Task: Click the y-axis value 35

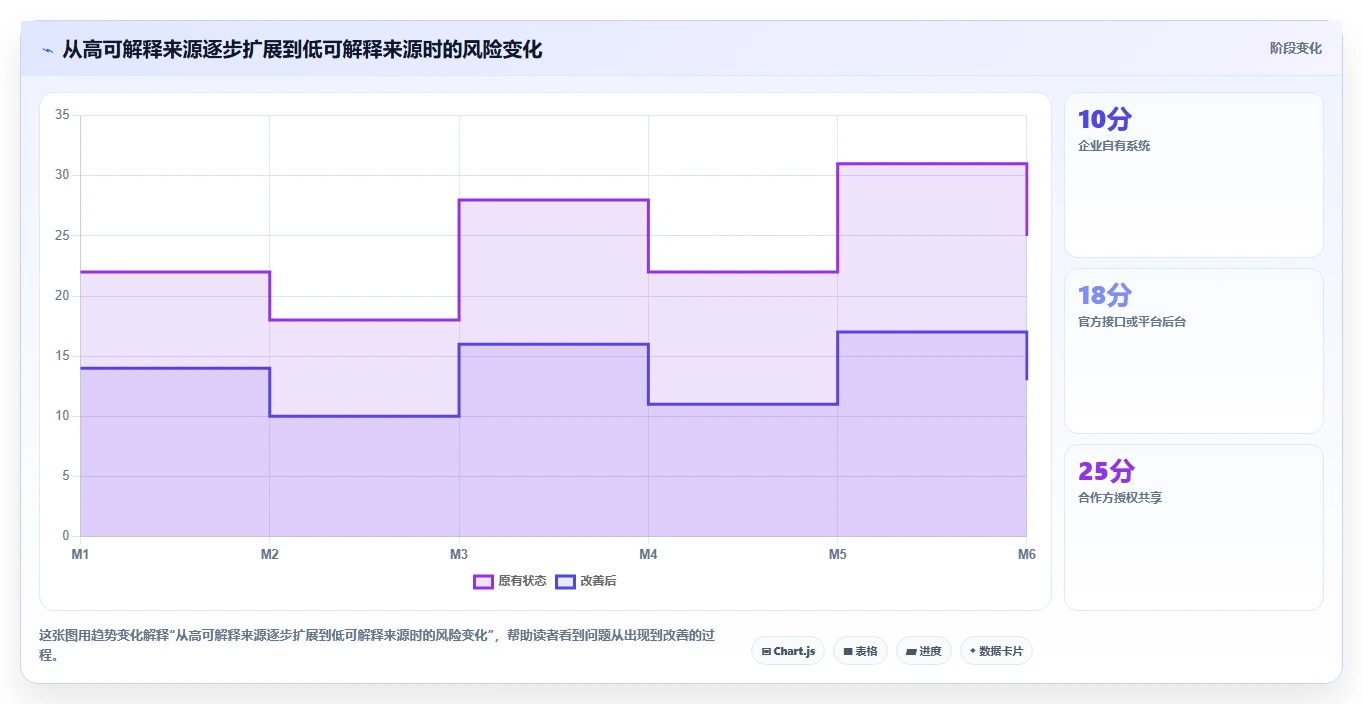Action: point(62,115)
